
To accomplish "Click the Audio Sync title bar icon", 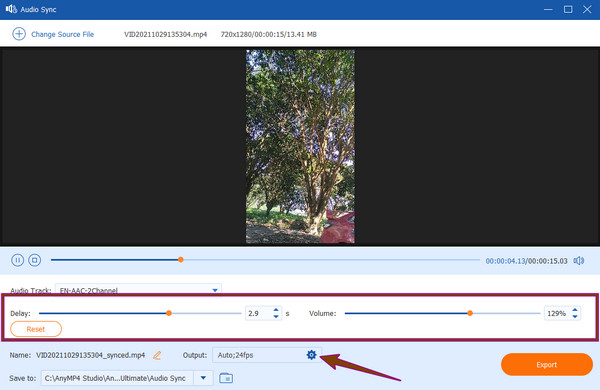I will (11, 9).
